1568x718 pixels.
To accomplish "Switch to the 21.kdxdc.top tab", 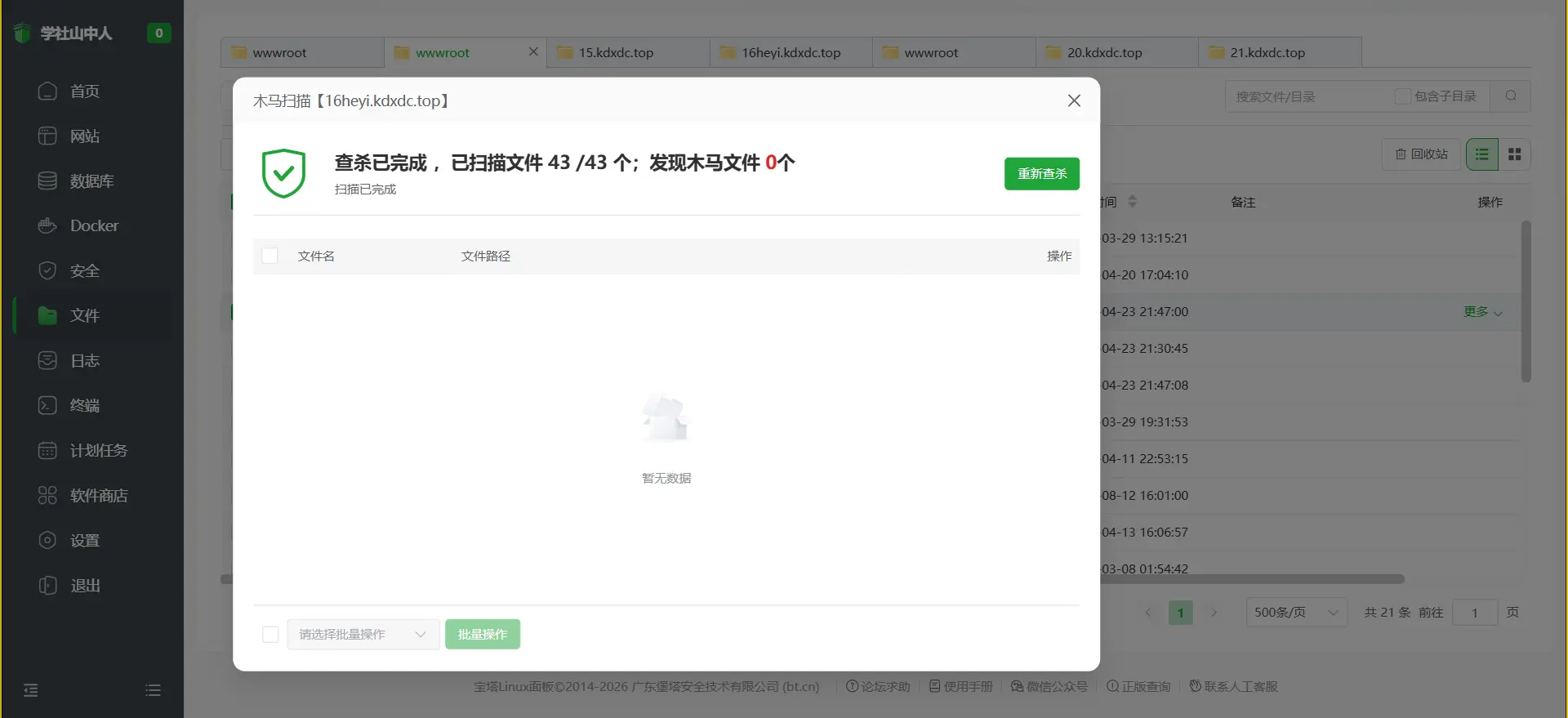I will [x=1280, y=52].
